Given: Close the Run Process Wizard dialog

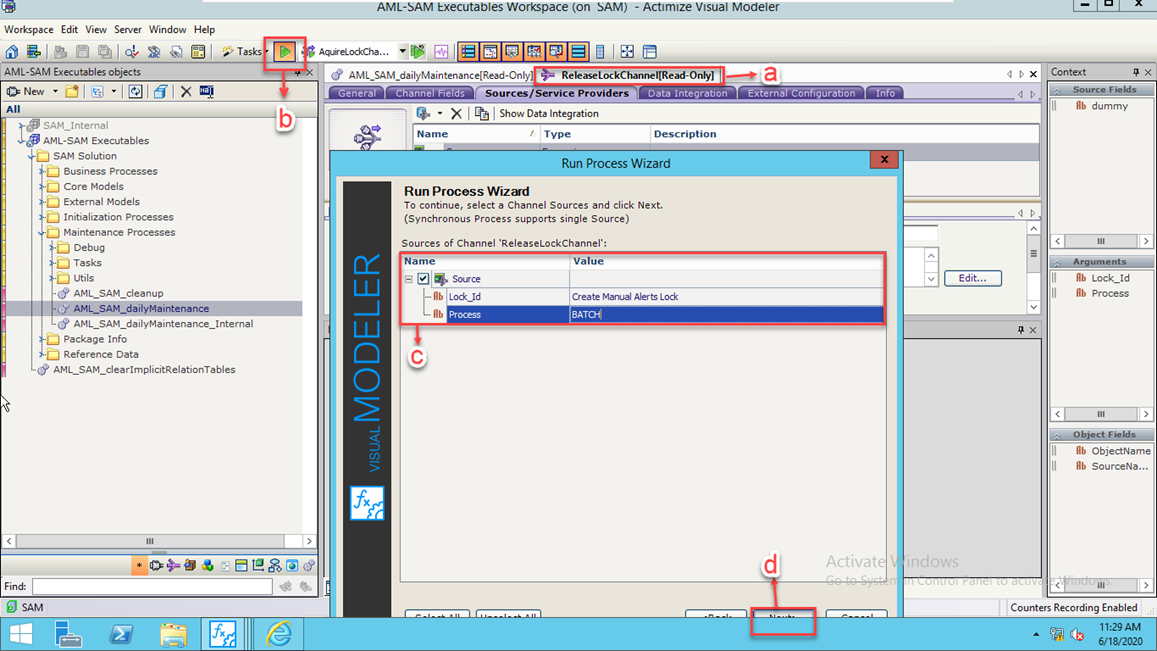Looking at the screenshot, I should 884,159.
